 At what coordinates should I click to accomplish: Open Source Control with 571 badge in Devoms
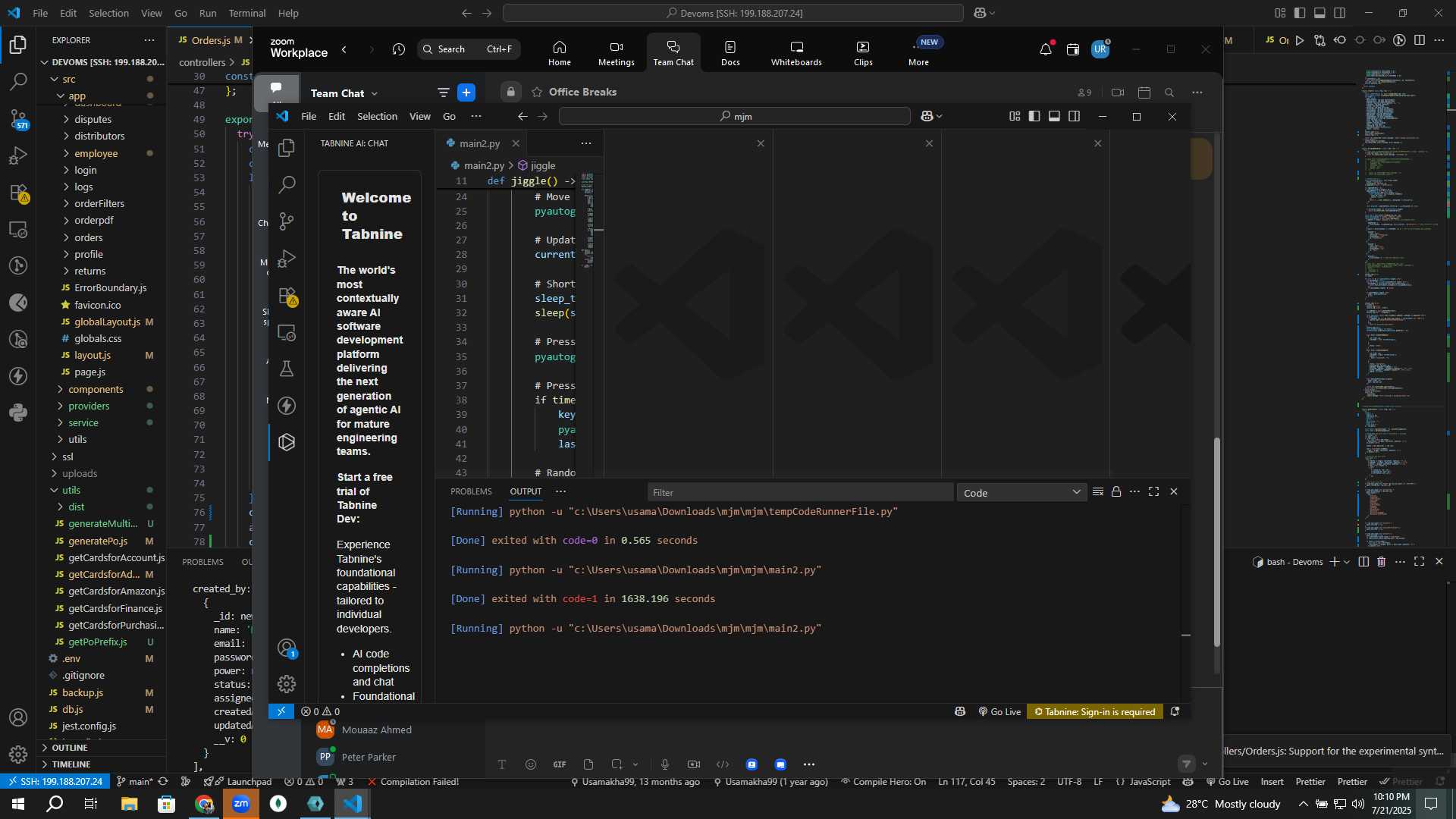(x=18, y=119)
